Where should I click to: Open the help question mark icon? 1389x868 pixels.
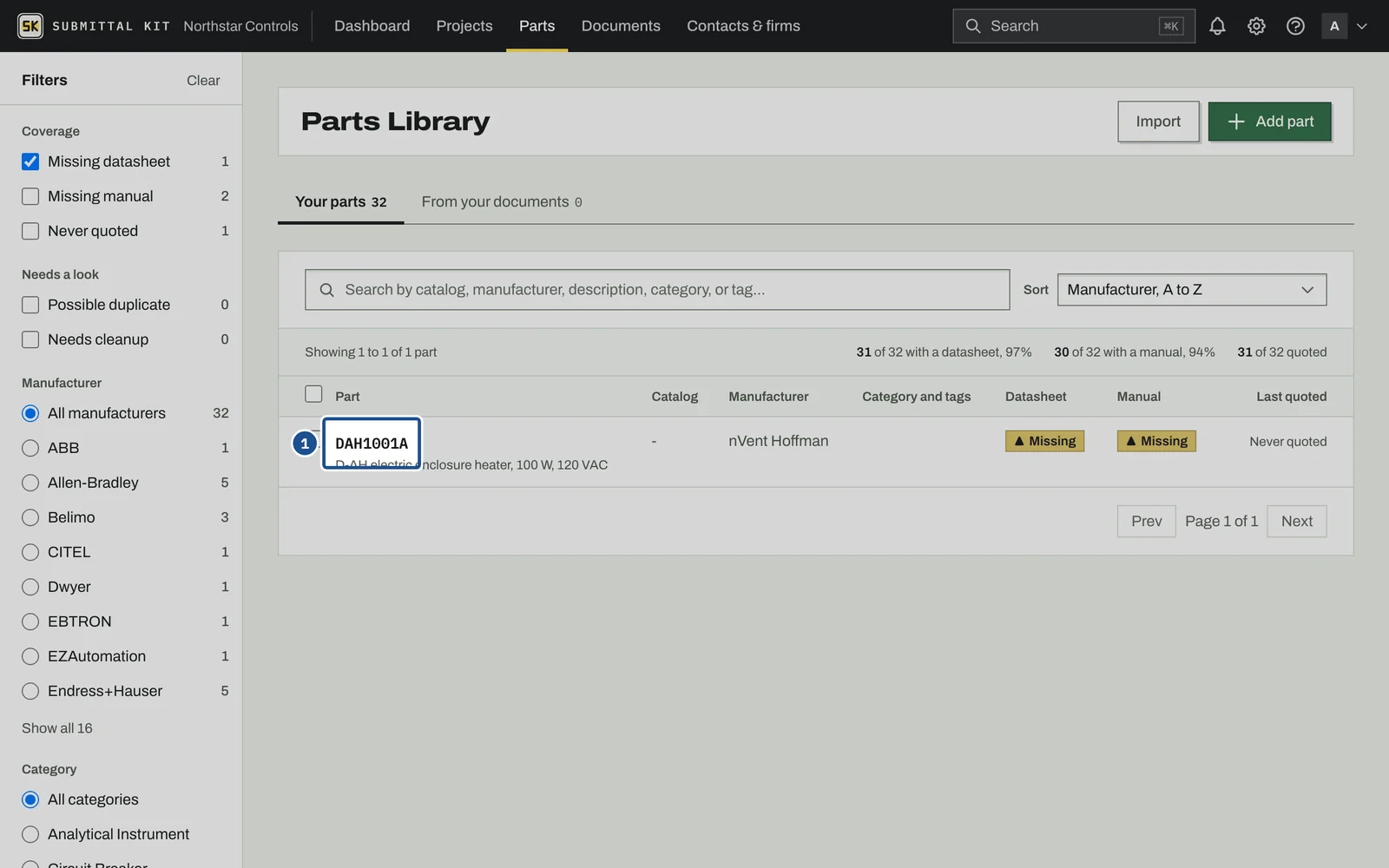pos(1295,26)
